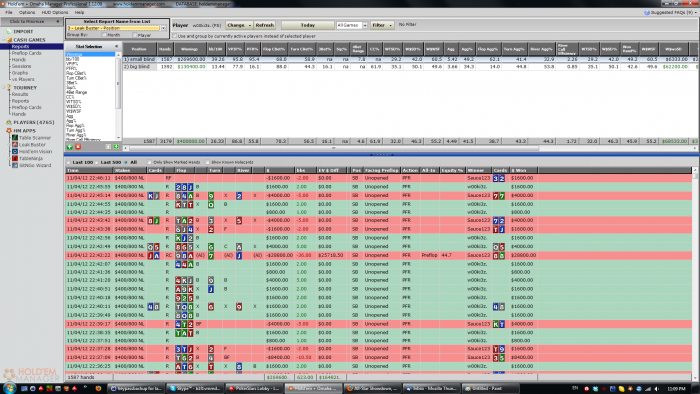Collapse the Stat Selection panel arrow
This screenshot has width=700, height=394.
coord(117,46)
